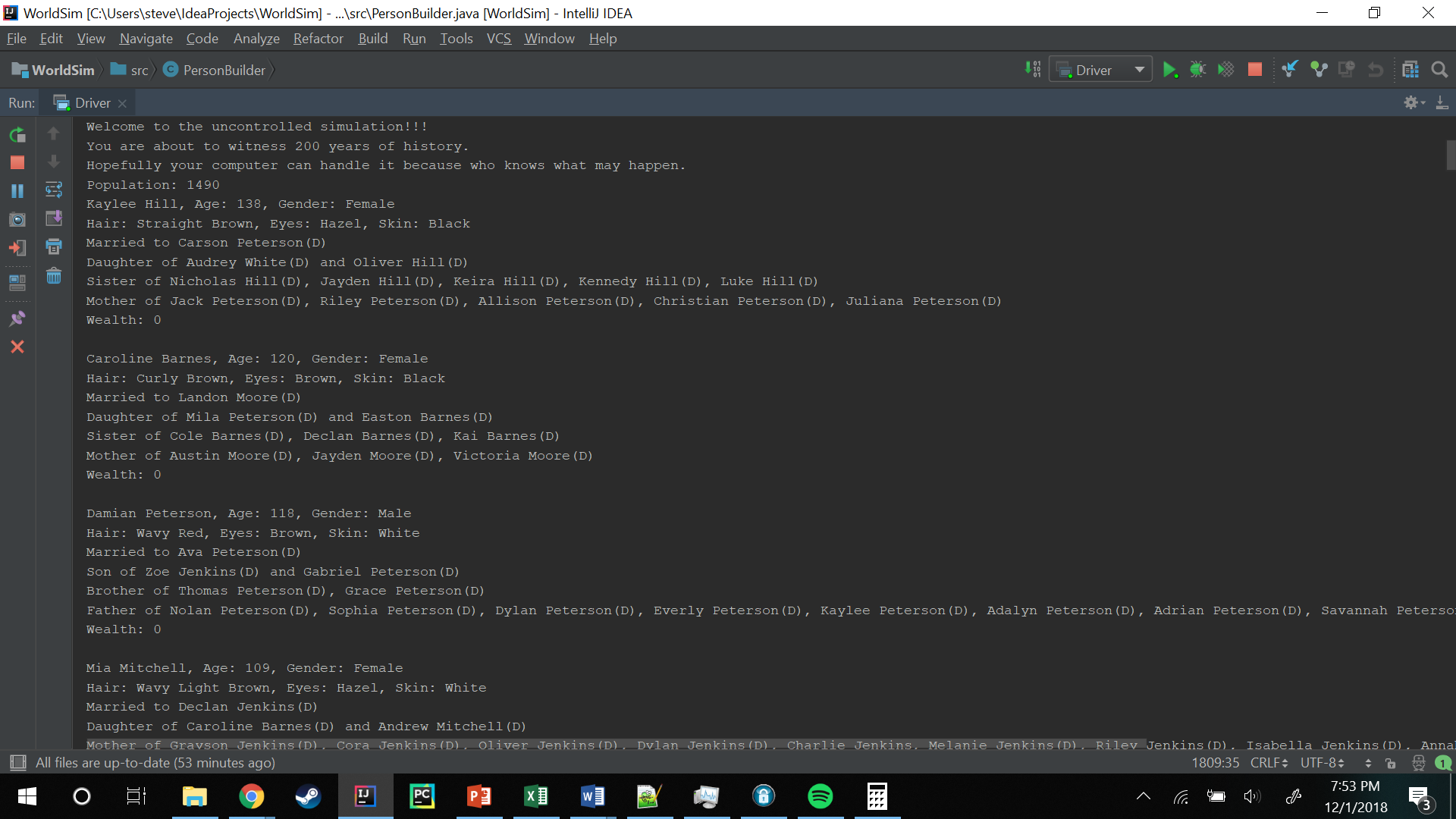Click PersonBuilder in the breadcrumb bar
Image resolution: width=1456 pixels, height=819 pixels.
tap(224, 70)
